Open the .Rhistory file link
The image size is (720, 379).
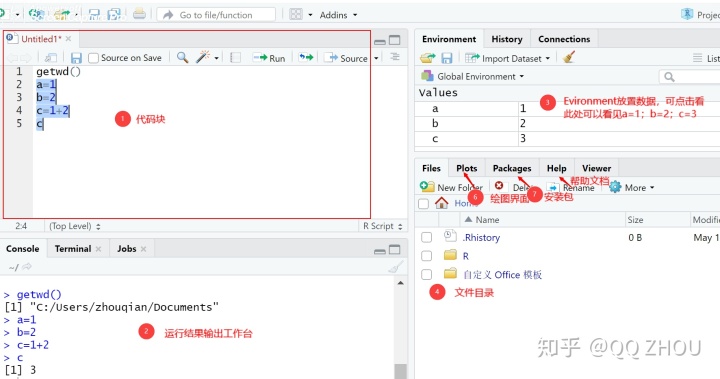click(x=481, y=238)
